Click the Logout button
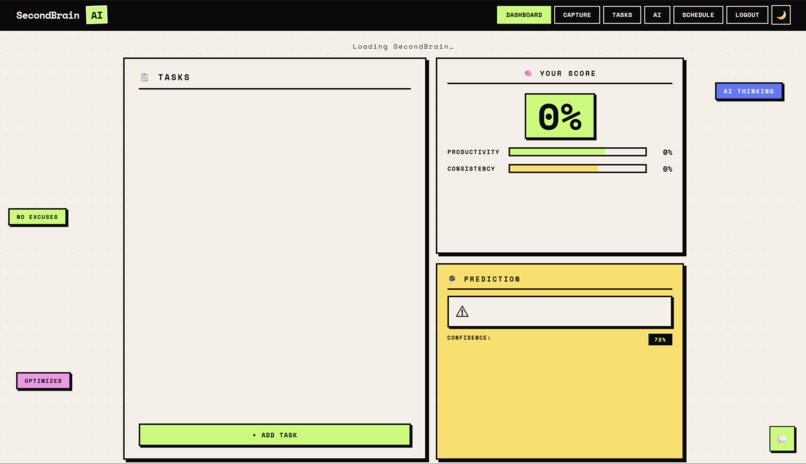 pyautogui.click(x=747, y=15)
